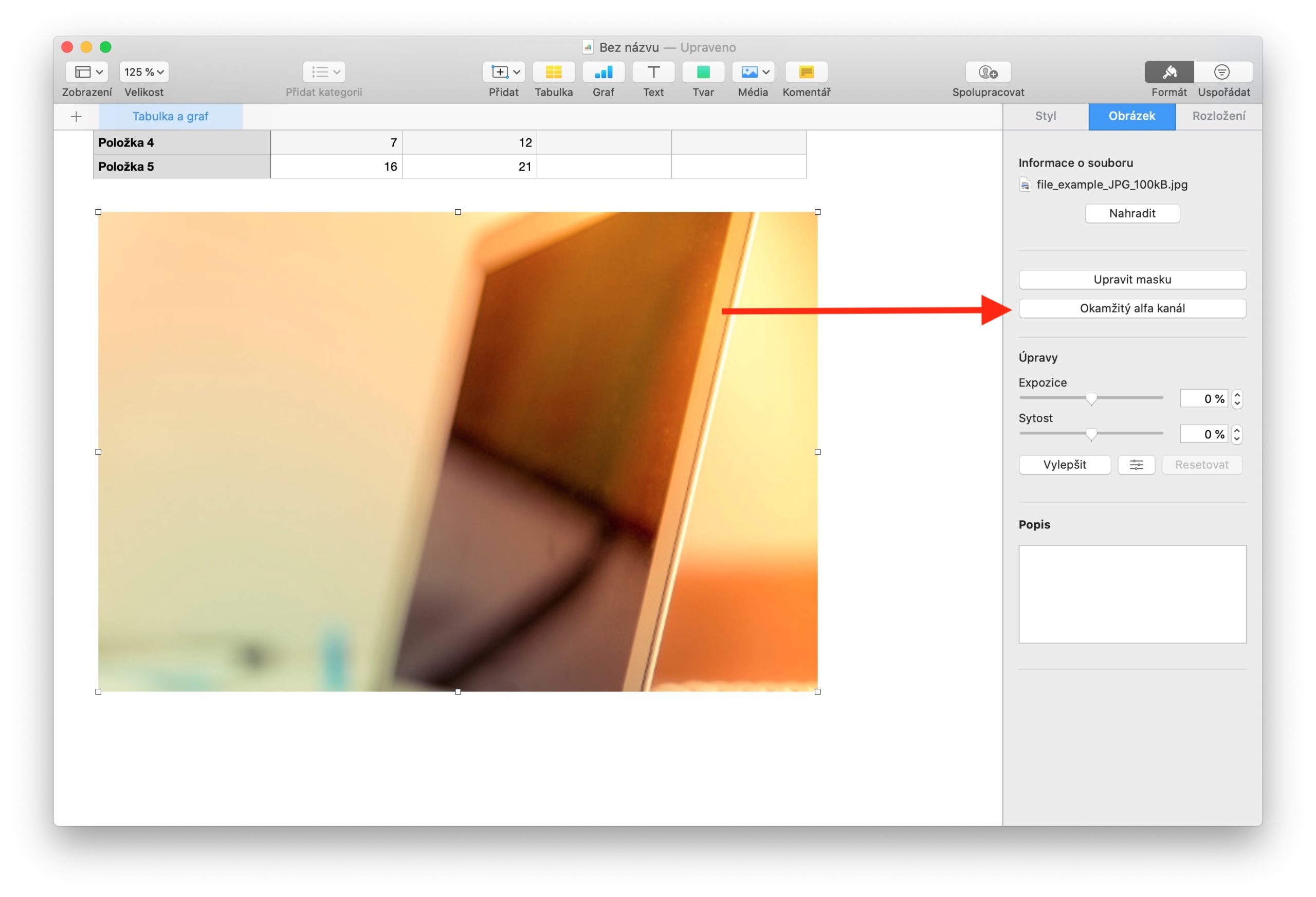
Task: Open the Spolupracovat collaborate icon
Action: click(x=988, y=72)
